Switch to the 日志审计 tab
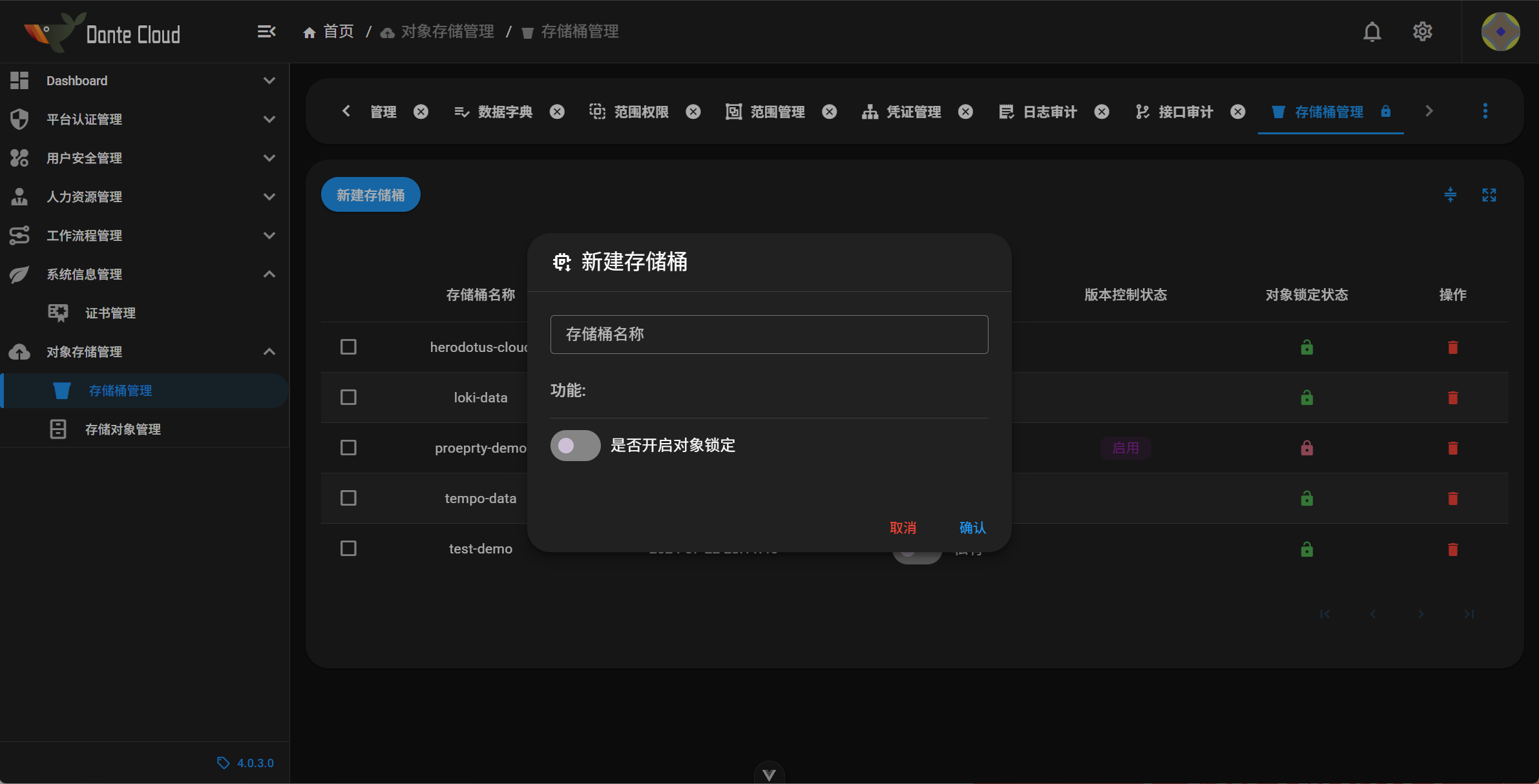This screenshot has width=1539, height=784. tap(1050, 111)
